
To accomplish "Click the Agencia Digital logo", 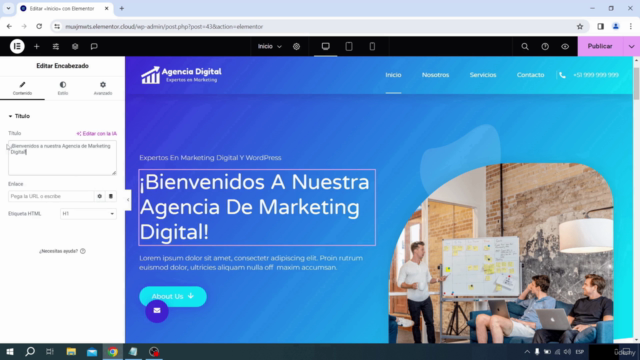I will [x=181, y=75].
